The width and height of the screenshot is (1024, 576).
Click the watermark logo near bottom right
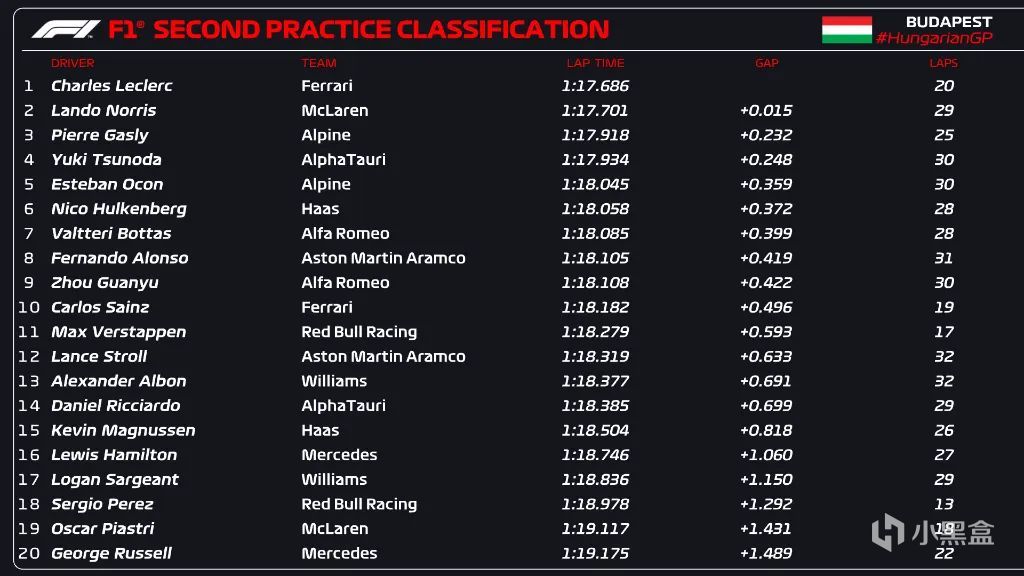933,532
